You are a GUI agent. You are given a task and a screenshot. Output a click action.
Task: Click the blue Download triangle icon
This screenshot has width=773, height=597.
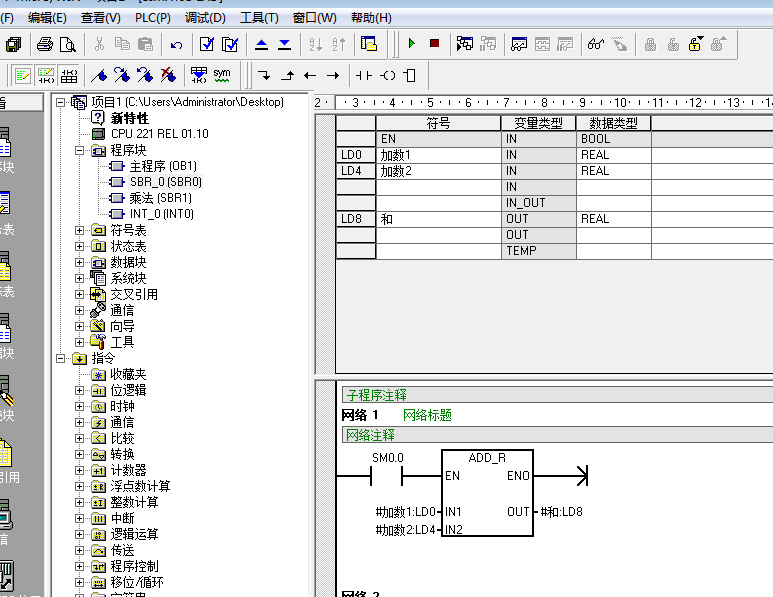284,44
